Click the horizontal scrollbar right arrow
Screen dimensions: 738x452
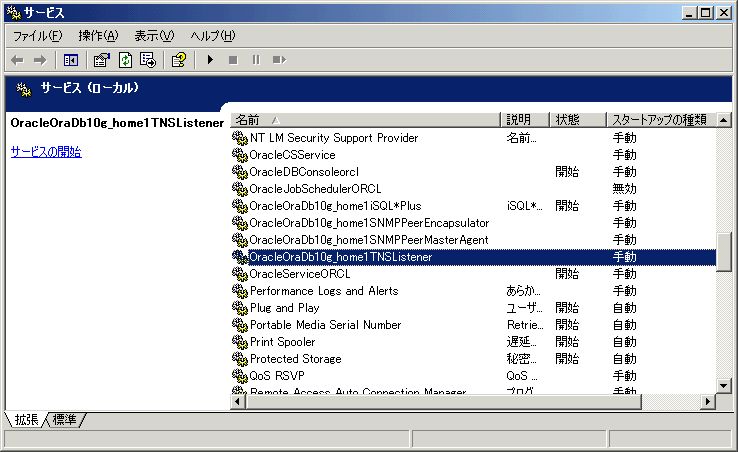tap(707, 402)
